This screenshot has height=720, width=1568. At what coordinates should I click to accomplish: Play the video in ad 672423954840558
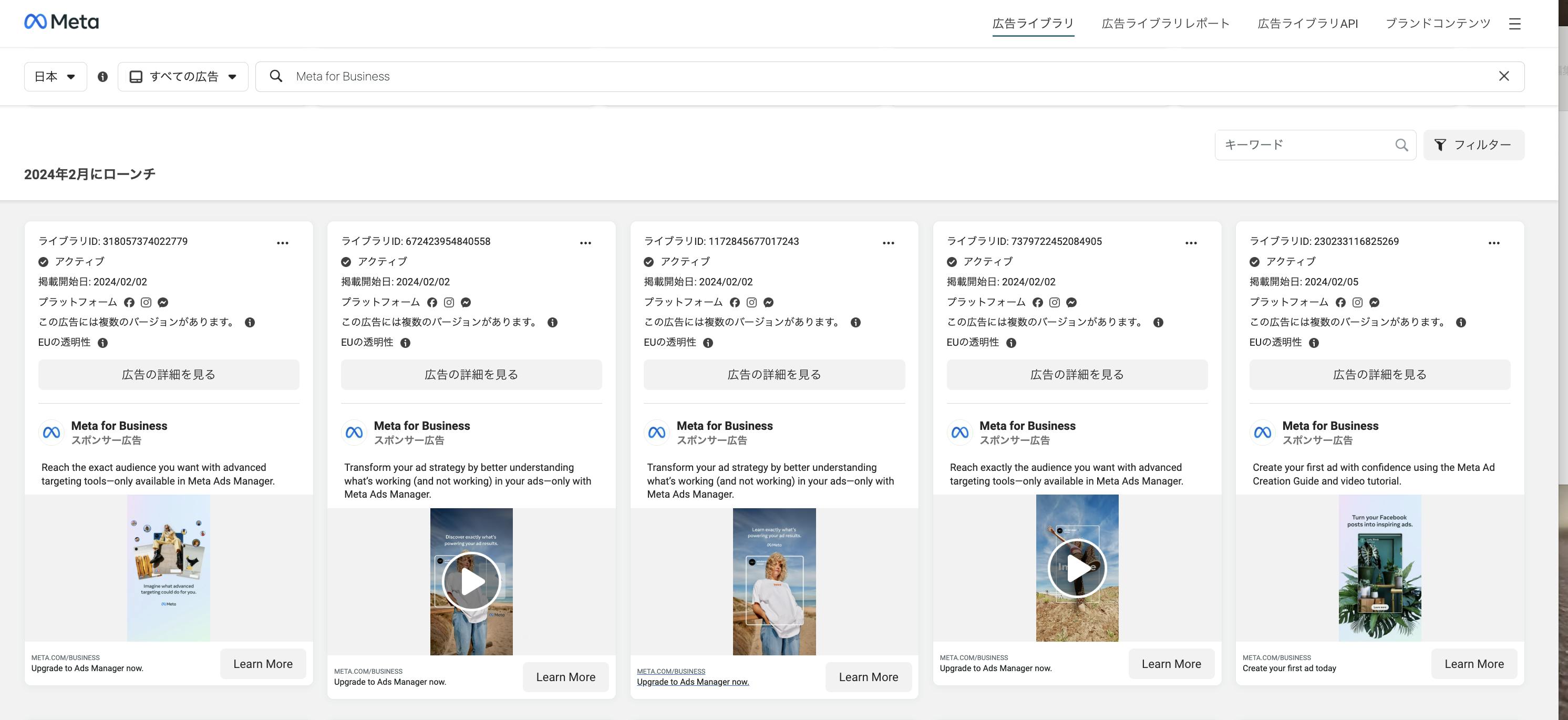coord(471,581)
